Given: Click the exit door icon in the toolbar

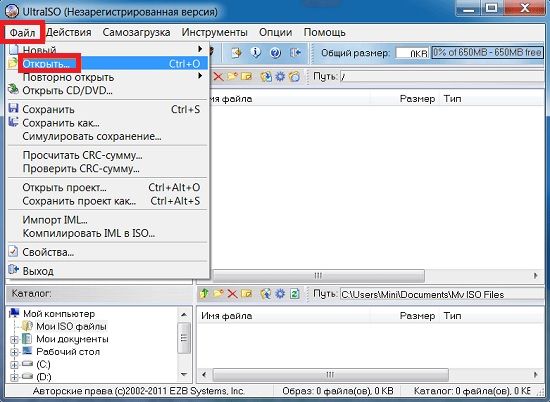Looking at the screenshot, I should point(295,53).
